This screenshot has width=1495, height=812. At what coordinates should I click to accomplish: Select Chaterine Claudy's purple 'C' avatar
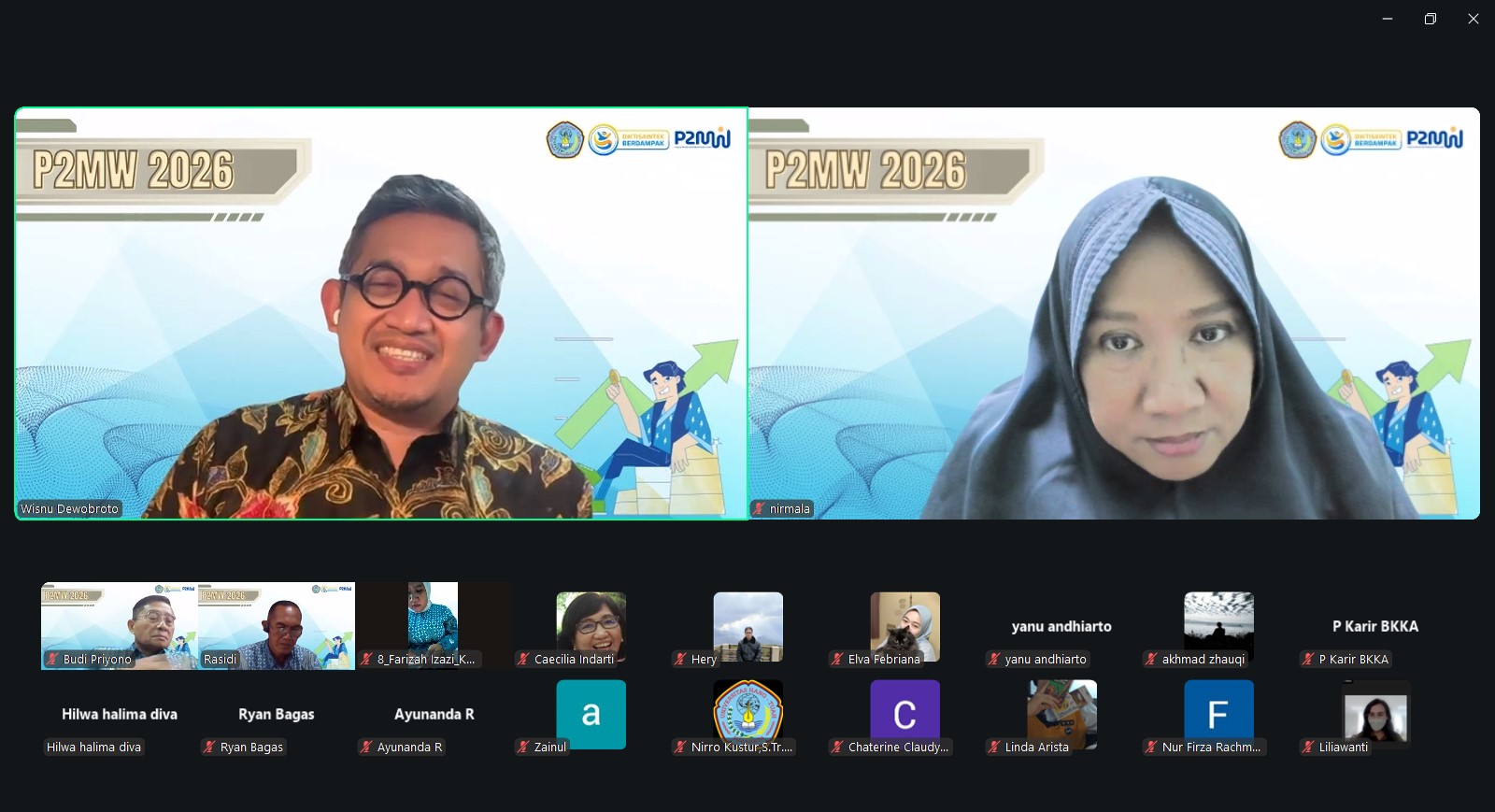[x=904, y=714]
